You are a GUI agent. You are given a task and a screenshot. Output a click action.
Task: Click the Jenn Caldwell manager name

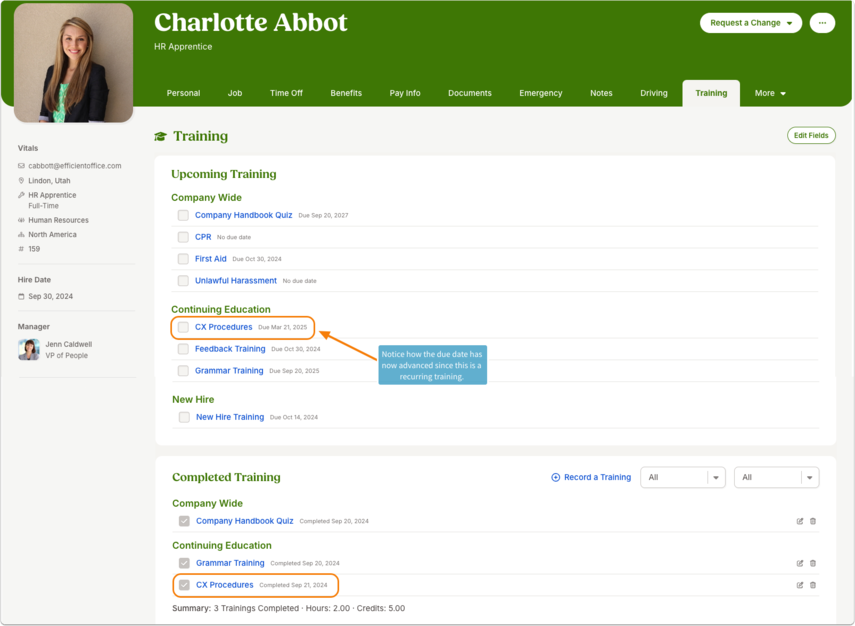pyautogui.click(x=69, y=345)
